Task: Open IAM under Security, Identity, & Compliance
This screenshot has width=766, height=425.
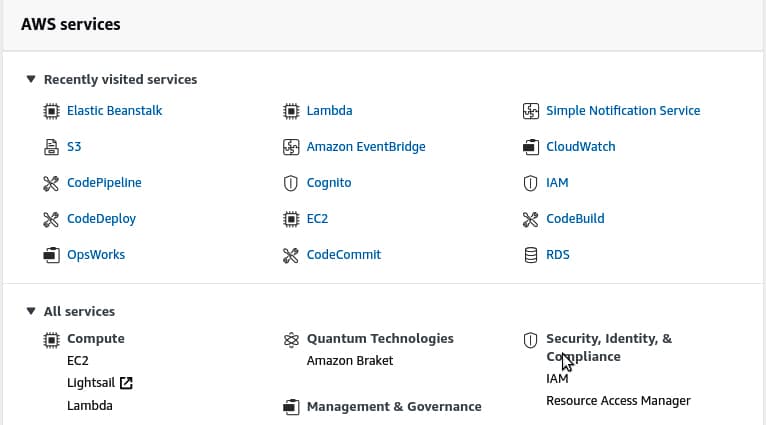Action: click(x=557, y=379)
